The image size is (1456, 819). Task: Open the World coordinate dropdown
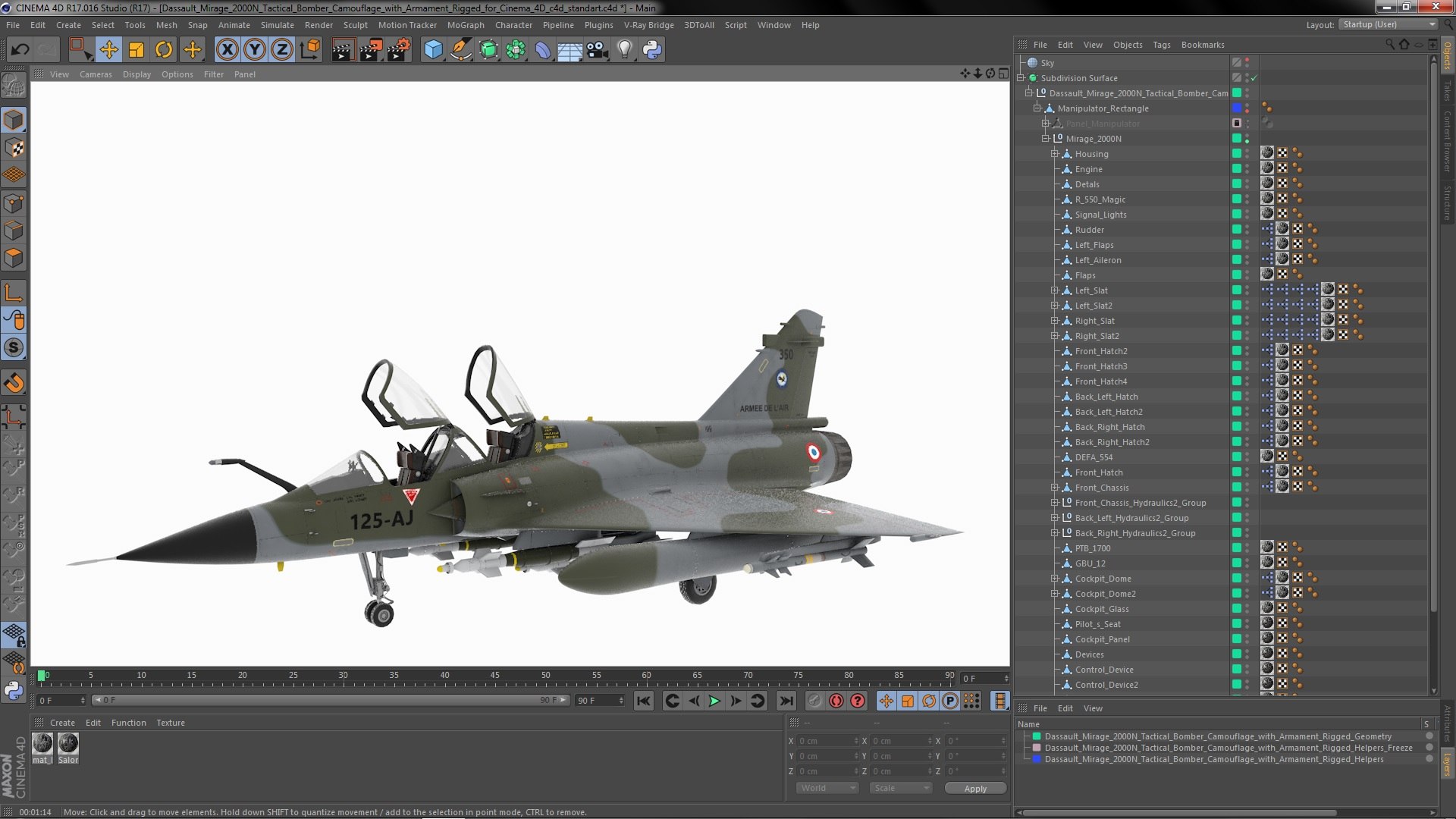pos(827,788)
